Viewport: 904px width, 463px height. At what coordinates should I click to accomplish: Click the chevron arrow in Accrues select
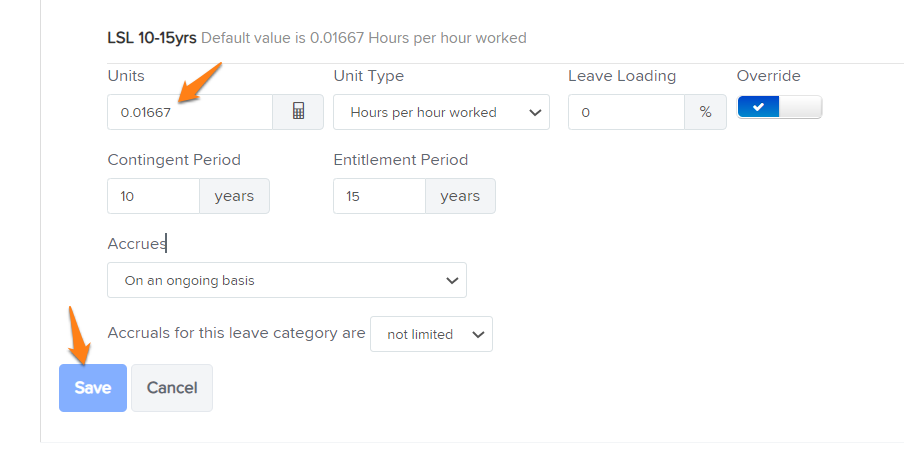pyautogui.click(x=452, y=281)
